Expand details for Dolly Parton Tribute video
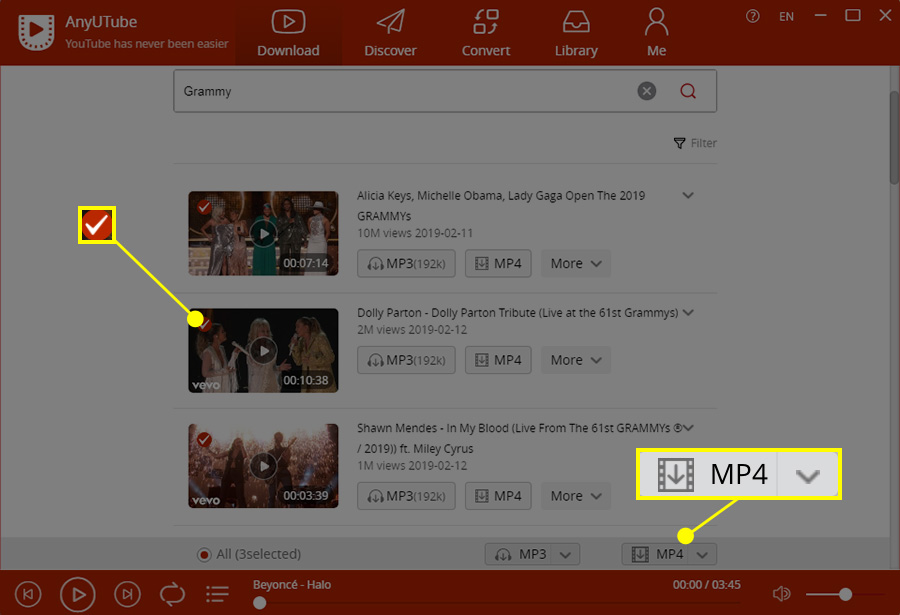The width and height of the screenshot is (900, 615). pos(688,313)
